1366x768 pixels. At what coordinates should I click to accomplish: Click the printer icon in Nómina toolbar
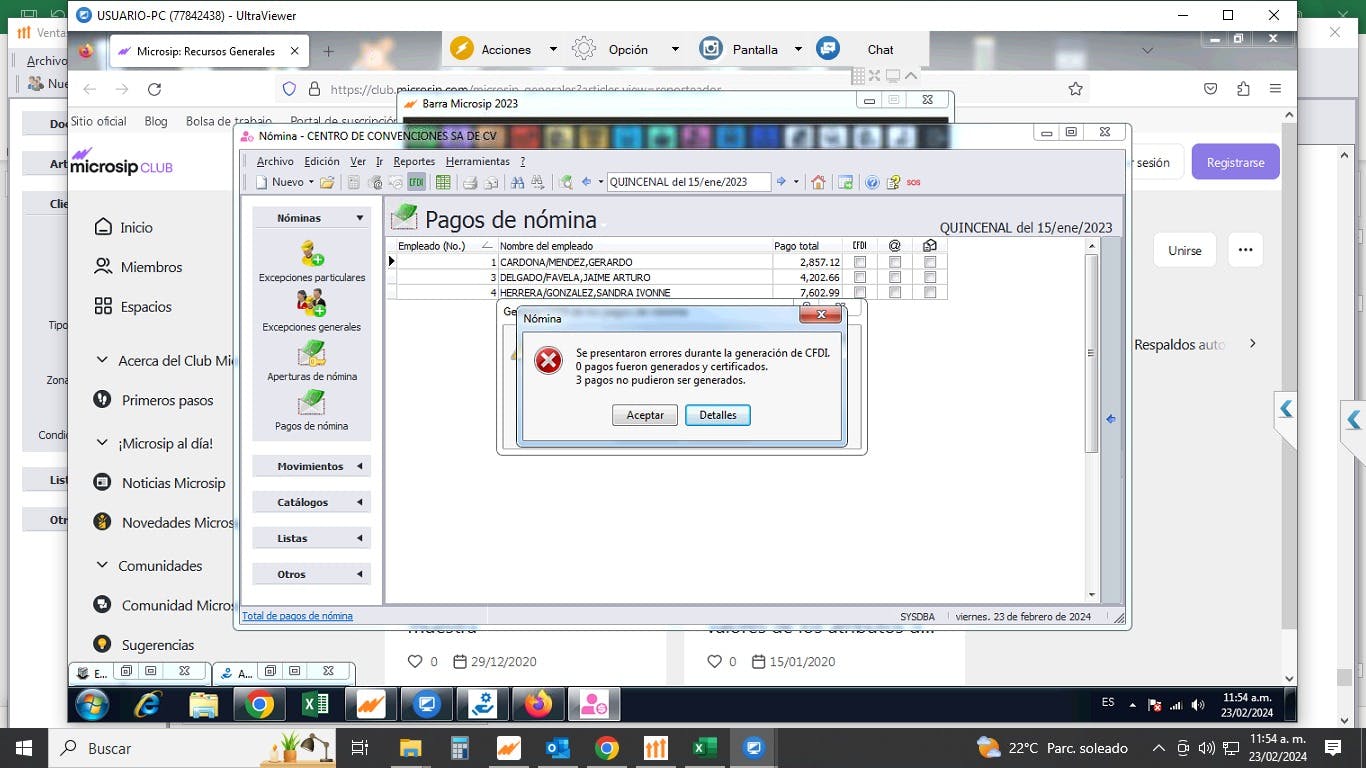tap(469, 182)
